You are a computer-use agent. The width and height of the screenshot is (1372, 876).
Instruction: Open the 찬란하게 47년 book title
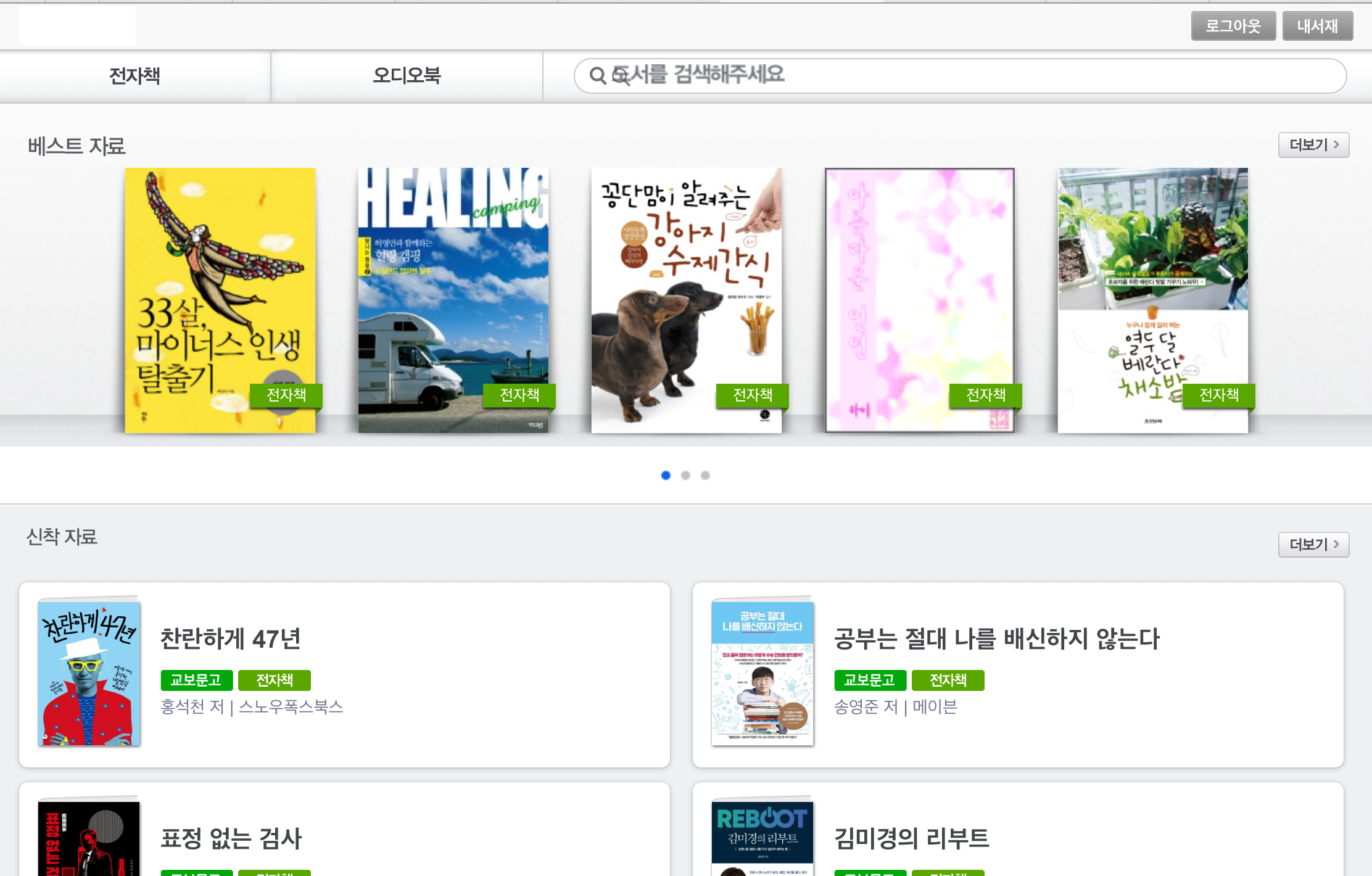click(230, 638)
